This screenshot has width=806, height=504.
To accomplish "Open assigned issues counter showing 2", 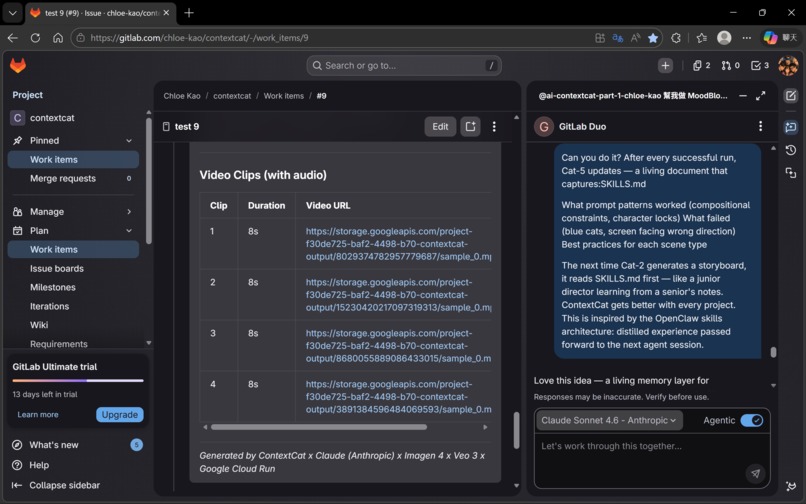I will pyautogui.click(x=701, y=65).
